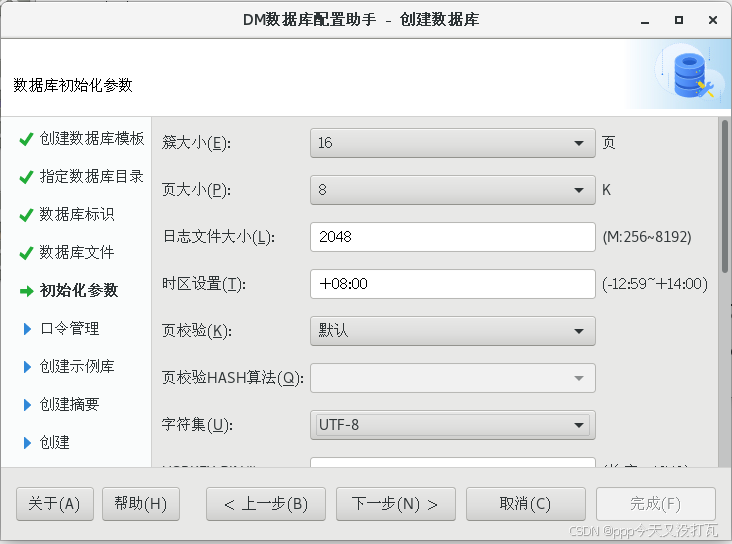Screen dimensions: 732x544
Task: Click the green checkmark beside 指定数据库目录
Action: point(26,177)
